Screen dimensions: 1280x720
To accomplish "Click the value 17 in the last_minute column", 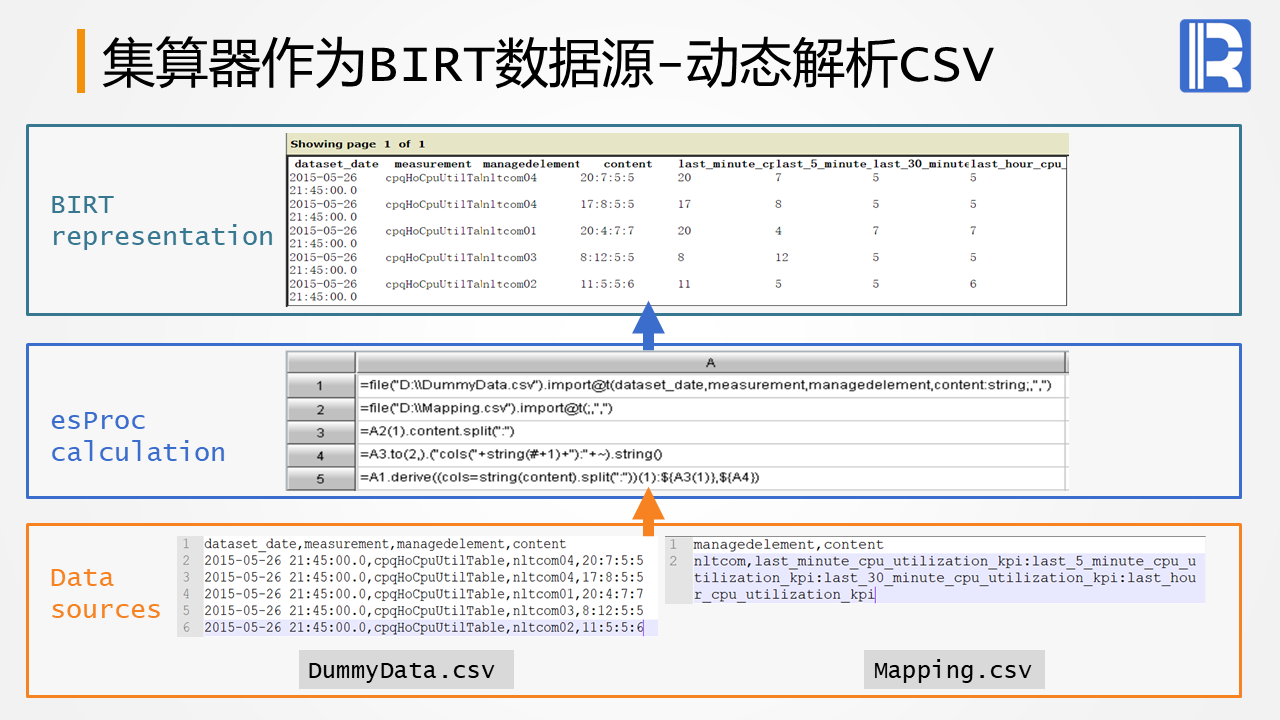I will coord(684,204).
